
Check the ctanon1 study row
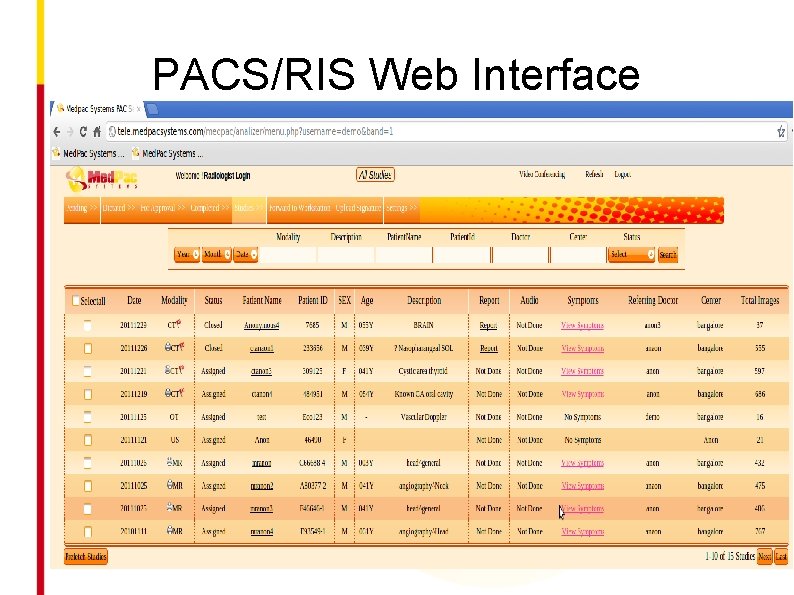pos(88,348)
